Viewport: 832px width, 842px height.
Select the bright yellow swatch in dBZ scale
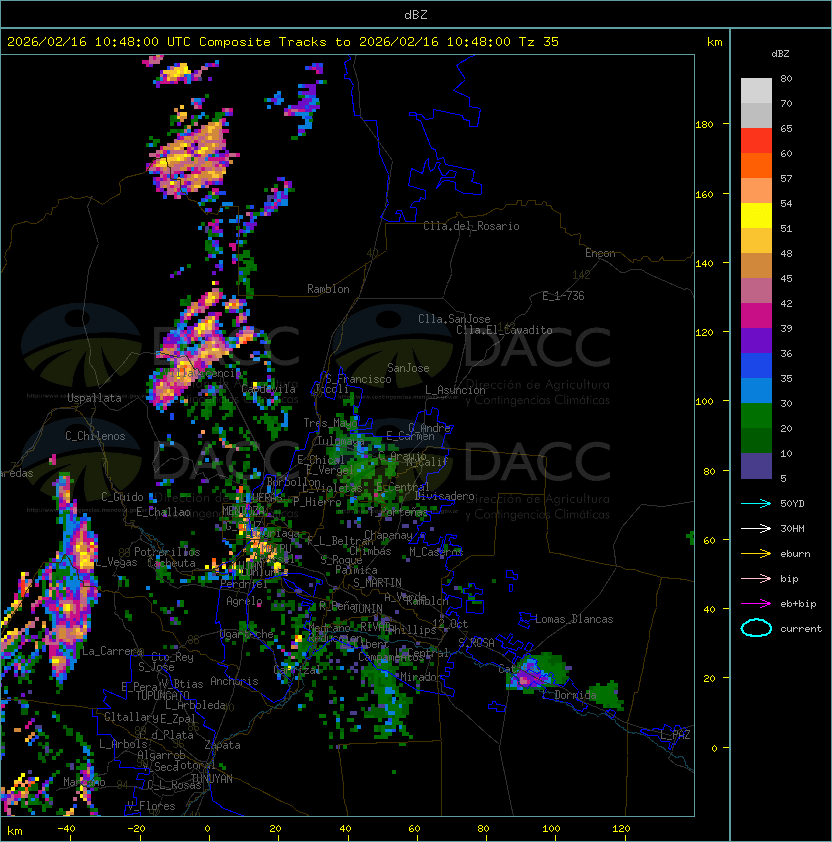(756, 216)
